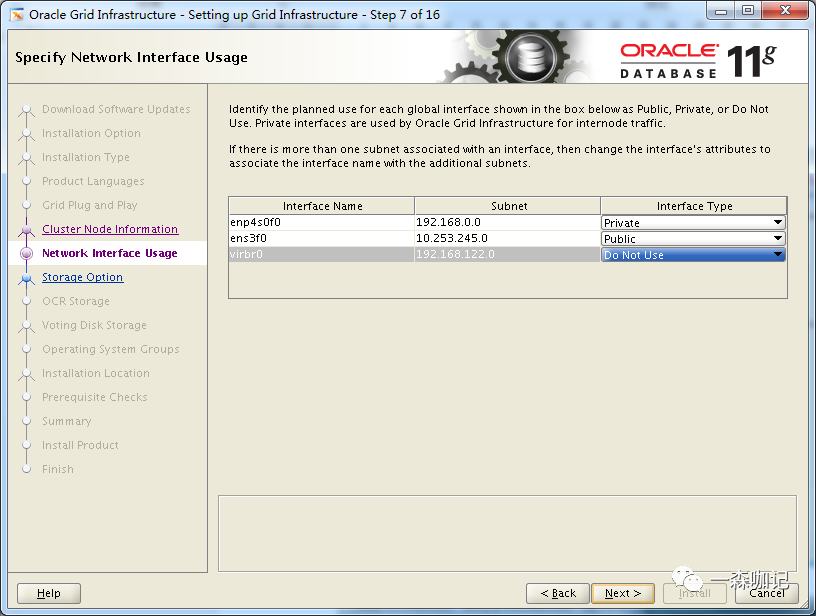Select the ens3f0 interface name cell
The height and width of the screenshot is (616, 816).
[x=322, y=238]
